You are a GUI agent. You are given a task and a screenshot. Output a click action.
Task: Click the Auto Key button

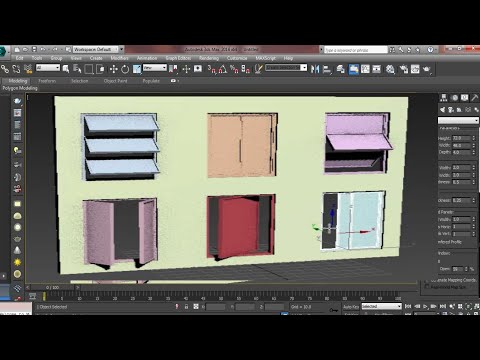(351, 306)
